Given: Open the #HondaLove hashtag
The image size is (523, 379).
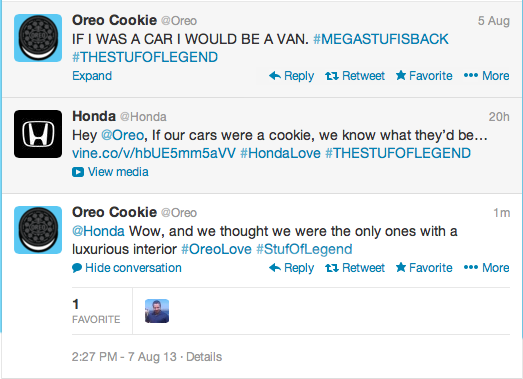Looking at the screenshot, I should tap(280, 153).
